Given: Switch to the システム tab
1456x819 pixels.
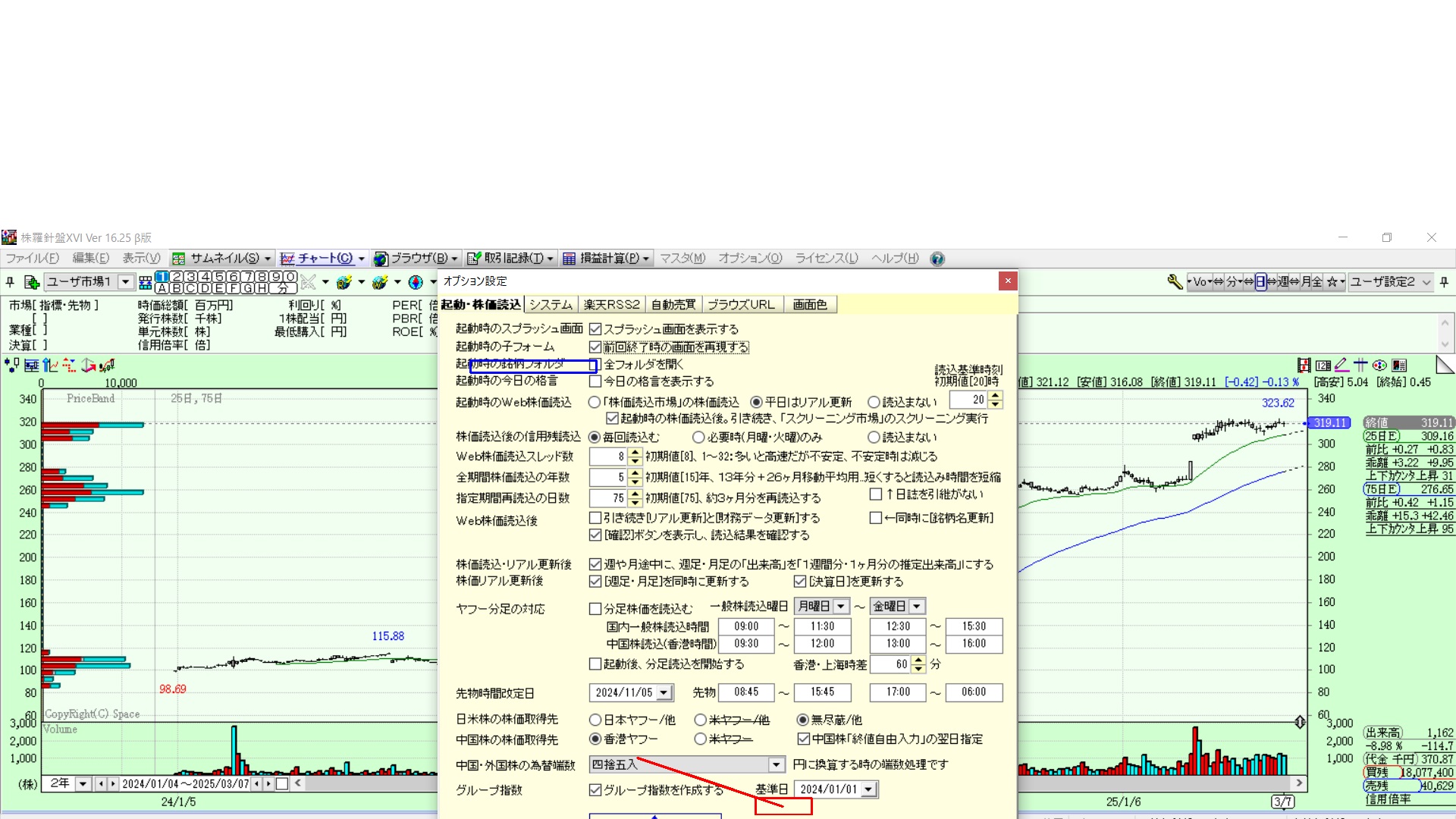Looking at the screenshot, I should (551, 305).
